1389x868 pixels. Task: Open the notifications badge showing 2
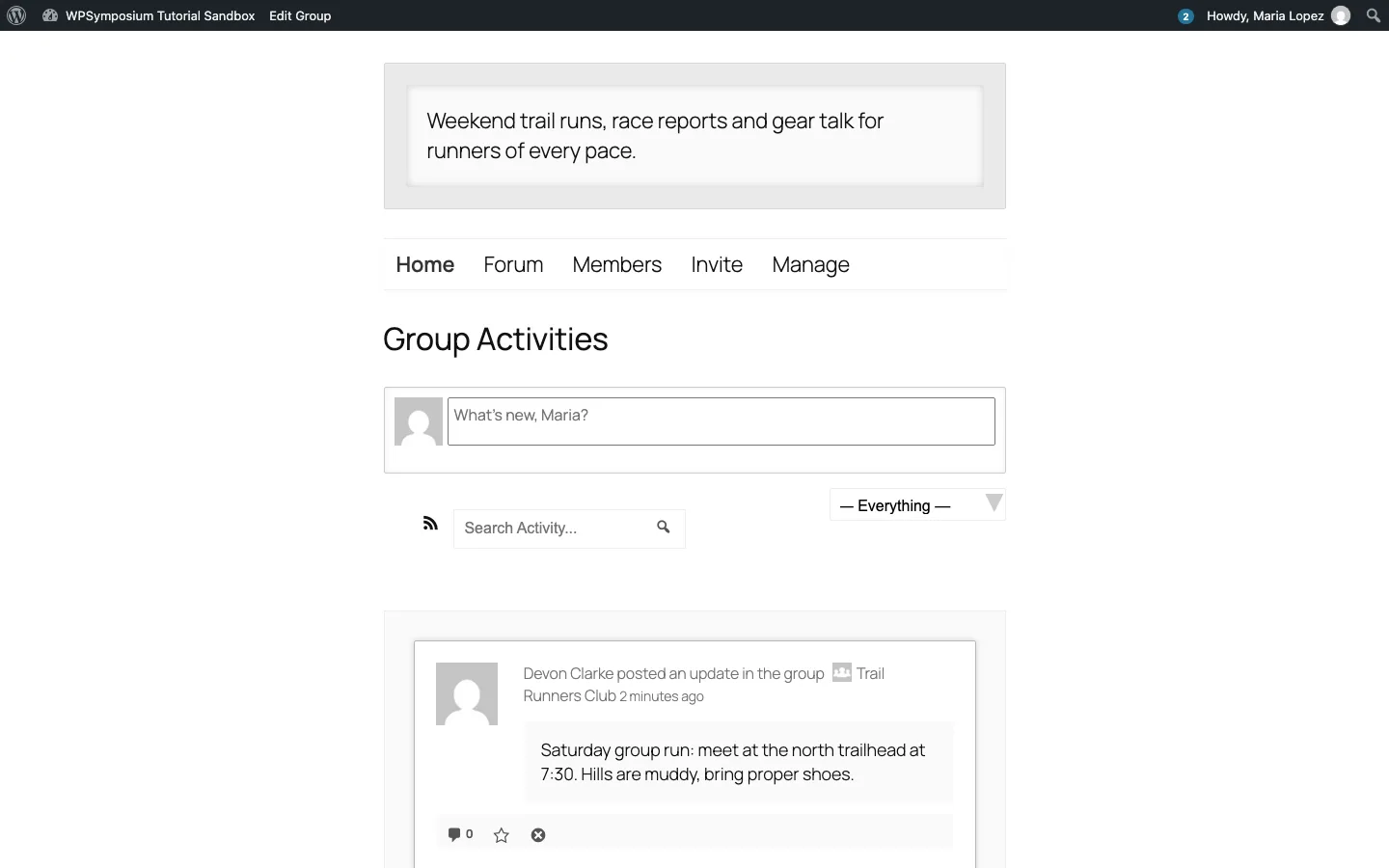[x=1185, y=15]
